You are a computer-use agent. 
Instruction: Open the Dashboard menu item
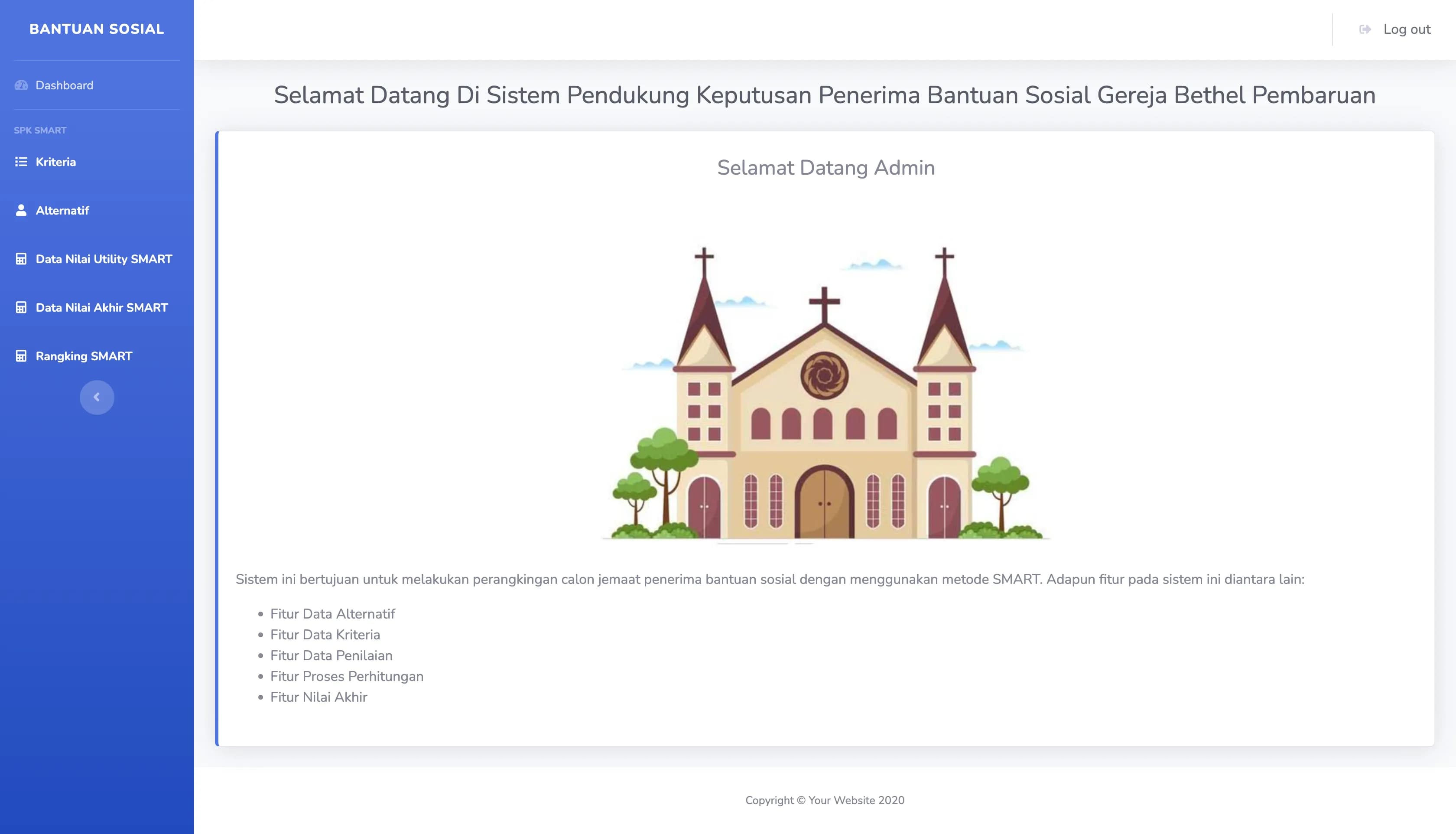pyautogui.click(x=64, y=85)
